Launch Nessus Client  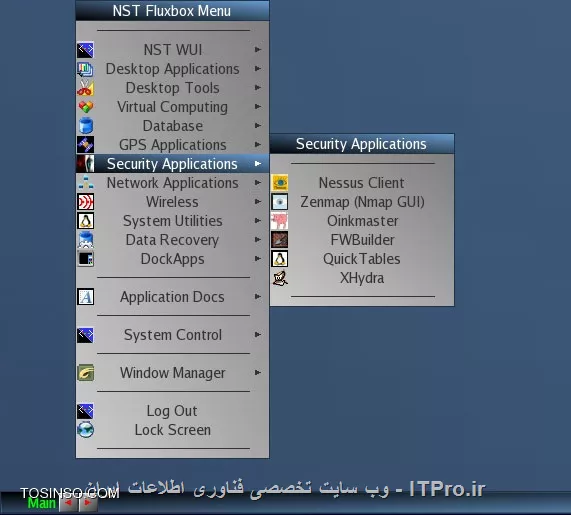[x=362, y=183]
